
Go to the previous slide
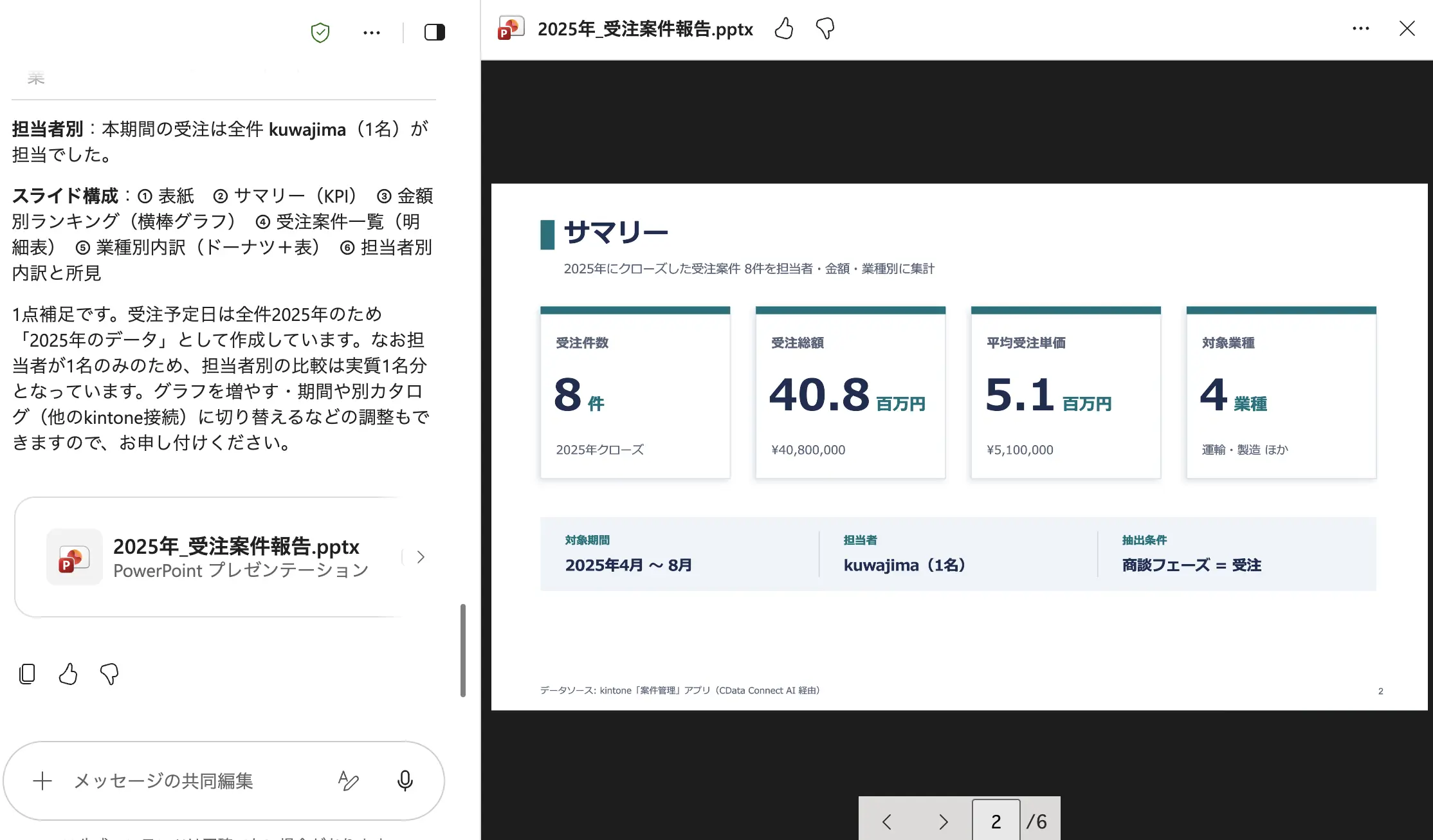click(x=887, y=821)
